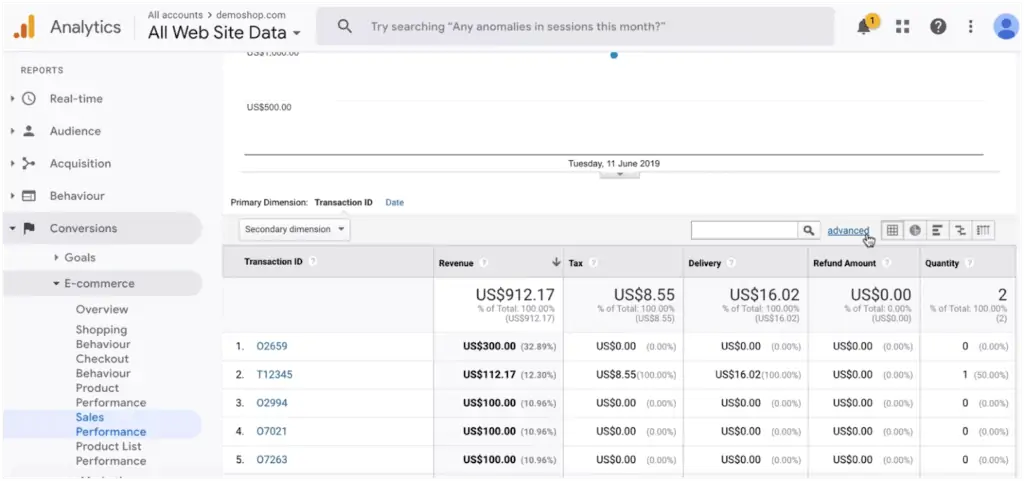This screenshot has height=481, width=1024.
Task: Click the Audience person icon
Action: click(29, 131)
